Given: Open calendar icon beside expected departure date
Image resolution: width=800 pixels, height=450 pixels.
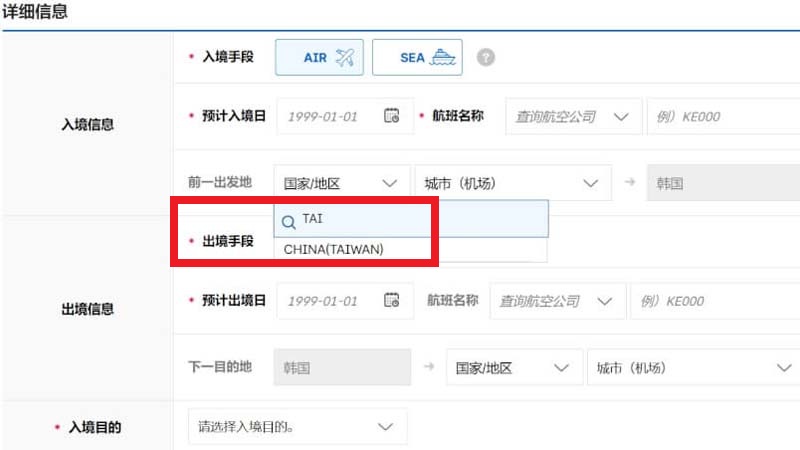Looking at the screenshot, I should [392, 300].
